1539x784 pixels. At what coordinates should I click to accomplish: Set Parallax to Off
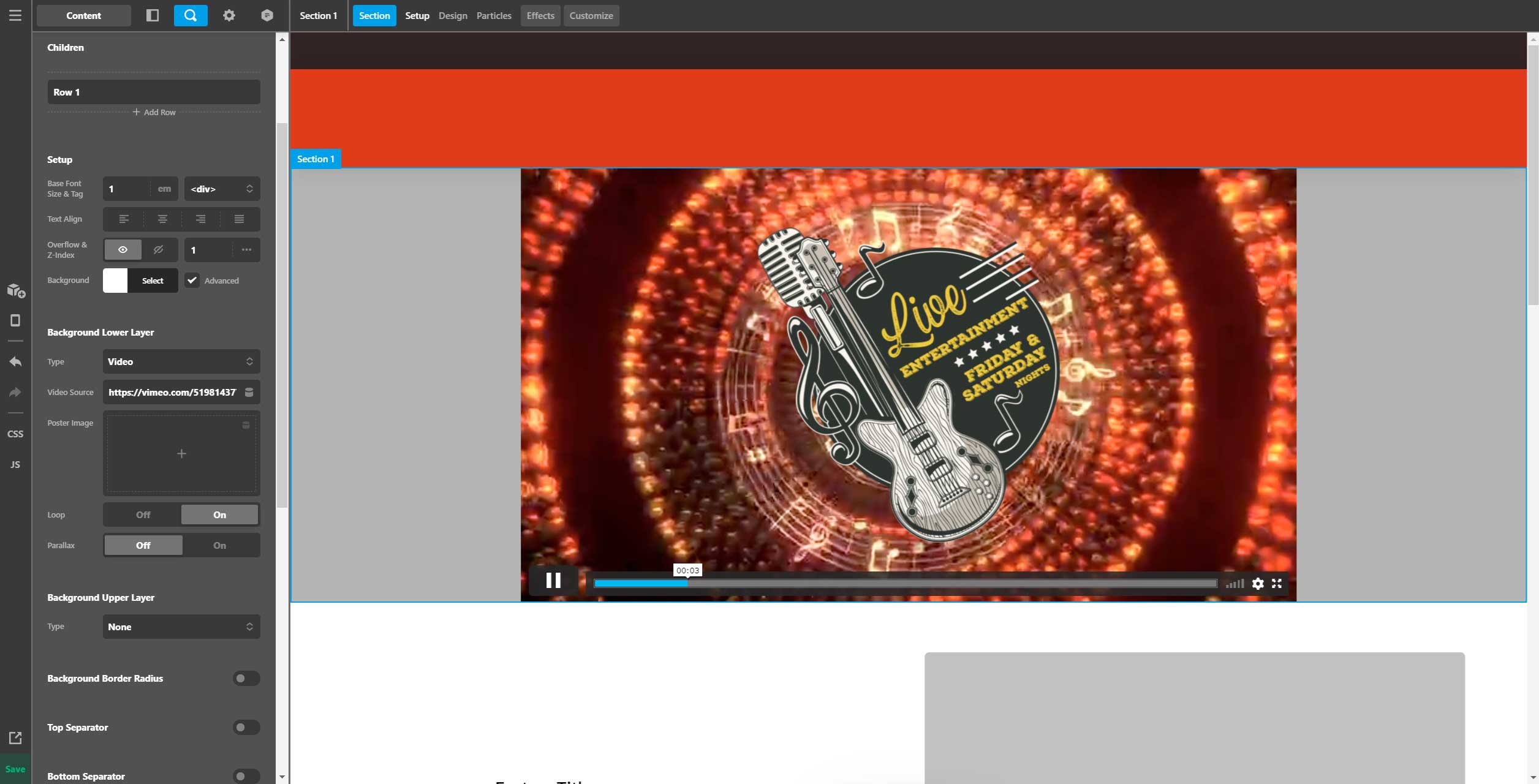[143, 546]
